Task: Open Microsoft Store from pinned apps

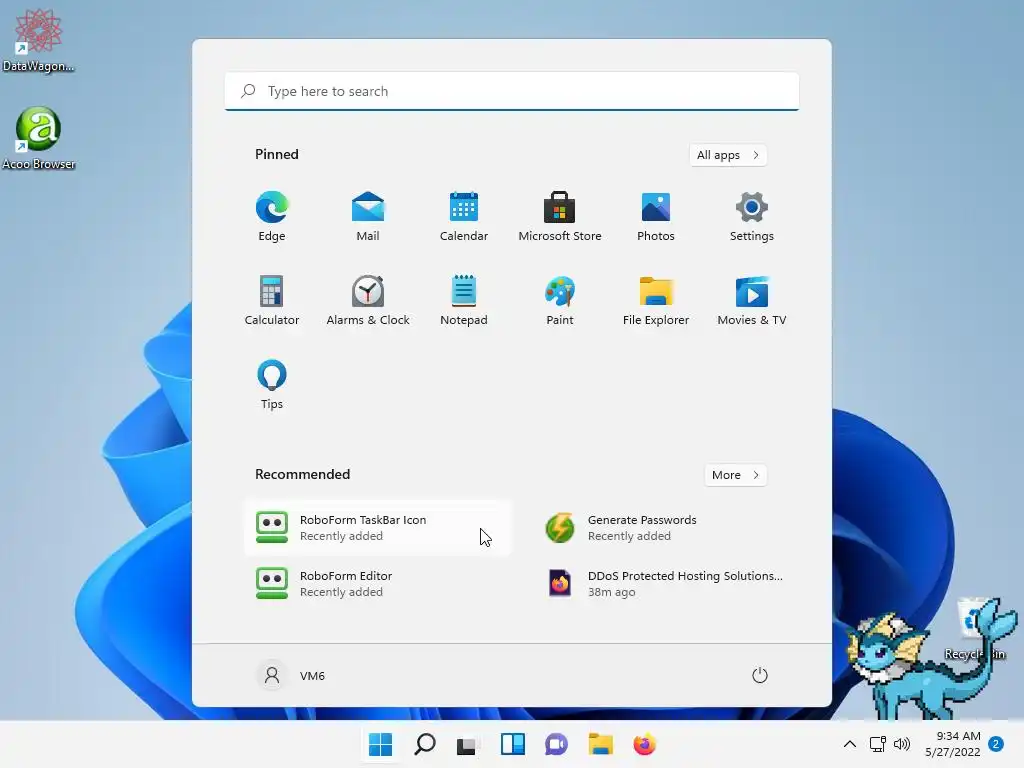Action: pos(560,216)
